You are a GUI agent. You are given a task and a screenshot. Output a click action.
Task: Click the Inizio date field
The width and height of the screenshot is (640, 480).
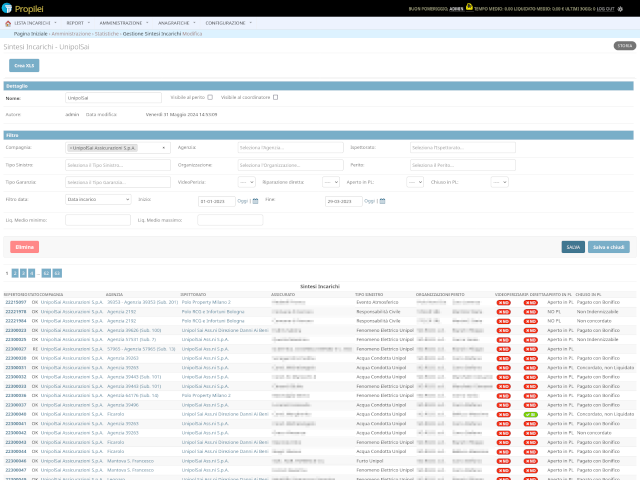click(x=217, y=201)
